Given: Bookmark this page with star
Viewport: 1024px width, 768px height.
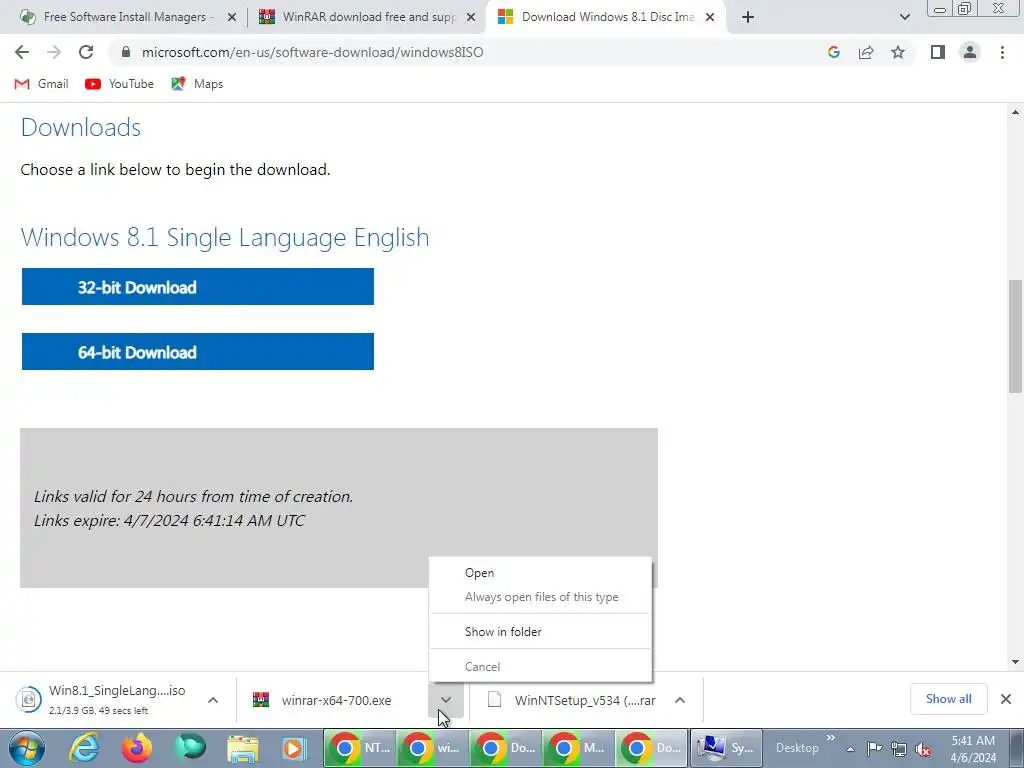Looking at the screenshot, I should [x=898, y=52].
